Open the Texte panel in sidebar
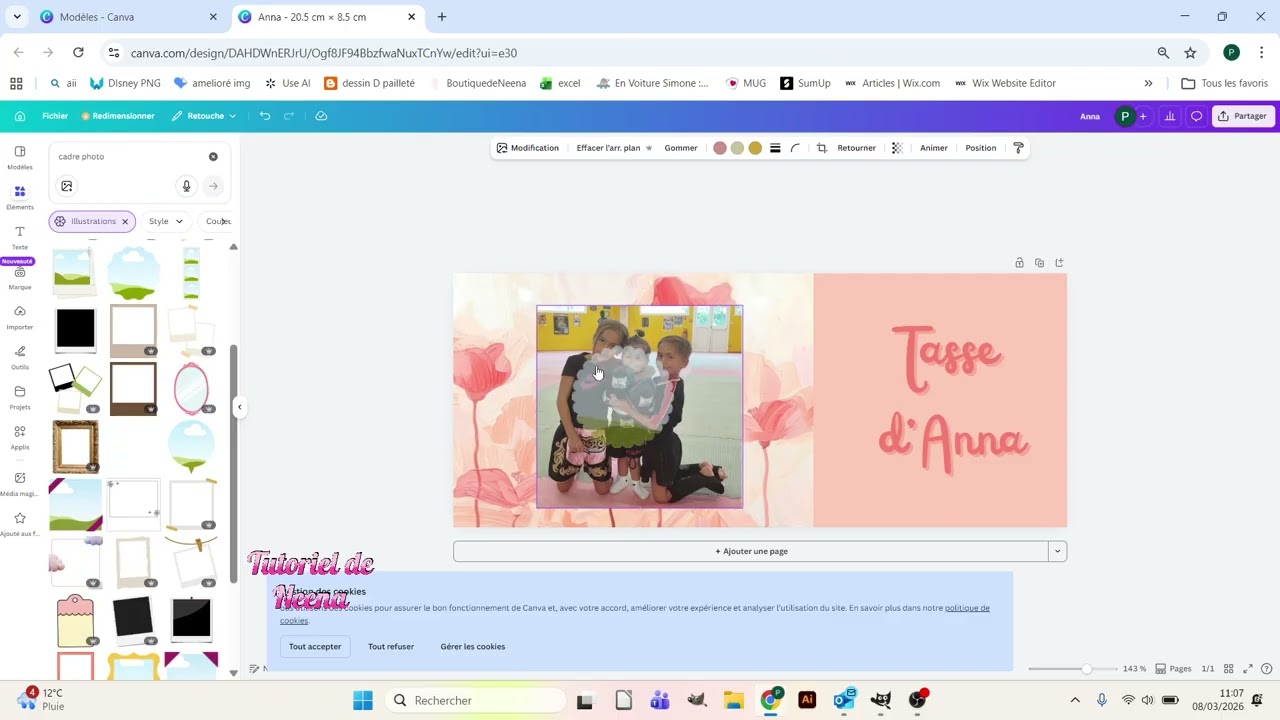 click(x=20, y=237)
